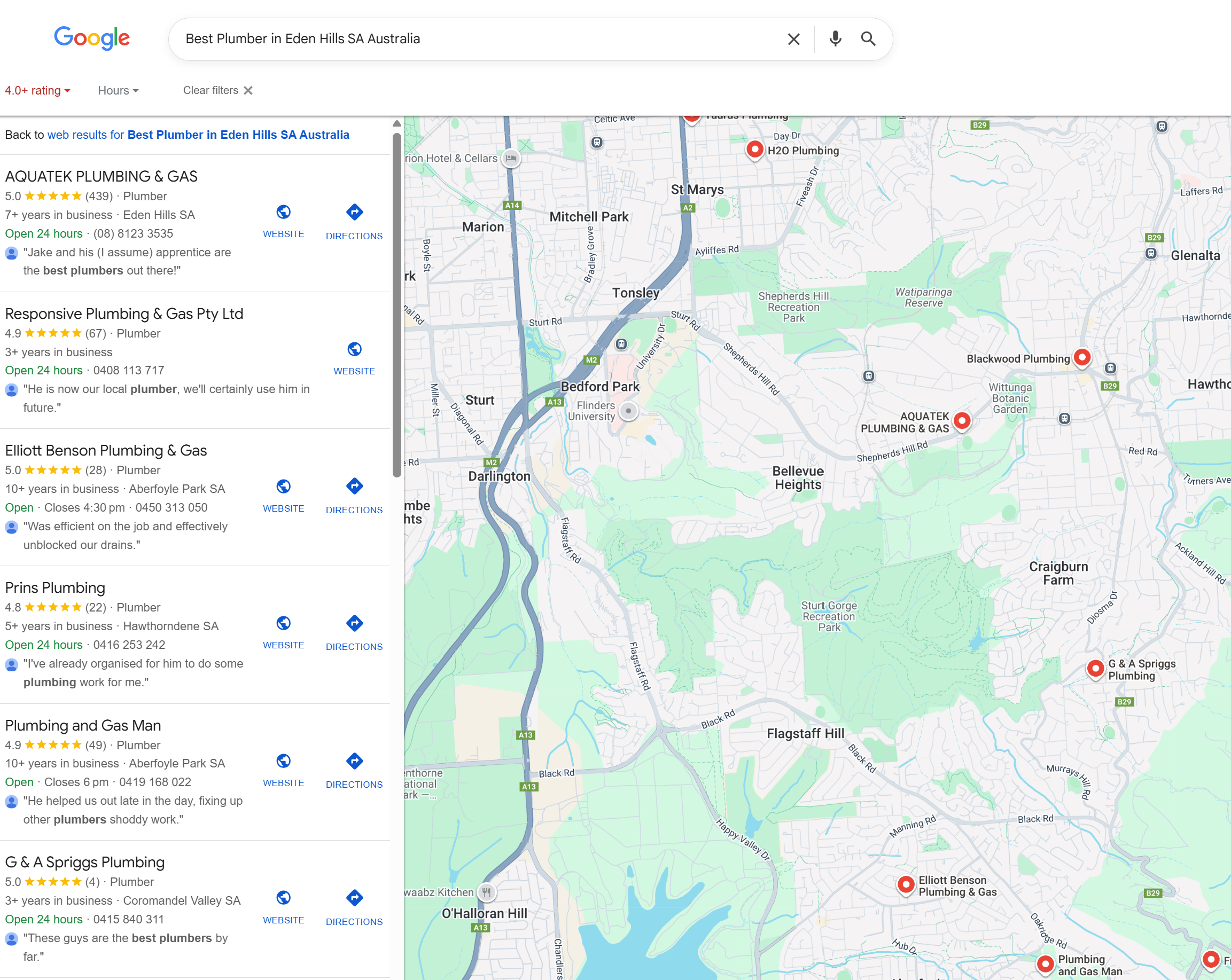
Task: Get directions to Elliott Benson Plumbing
Action: (x=354, y=487)
